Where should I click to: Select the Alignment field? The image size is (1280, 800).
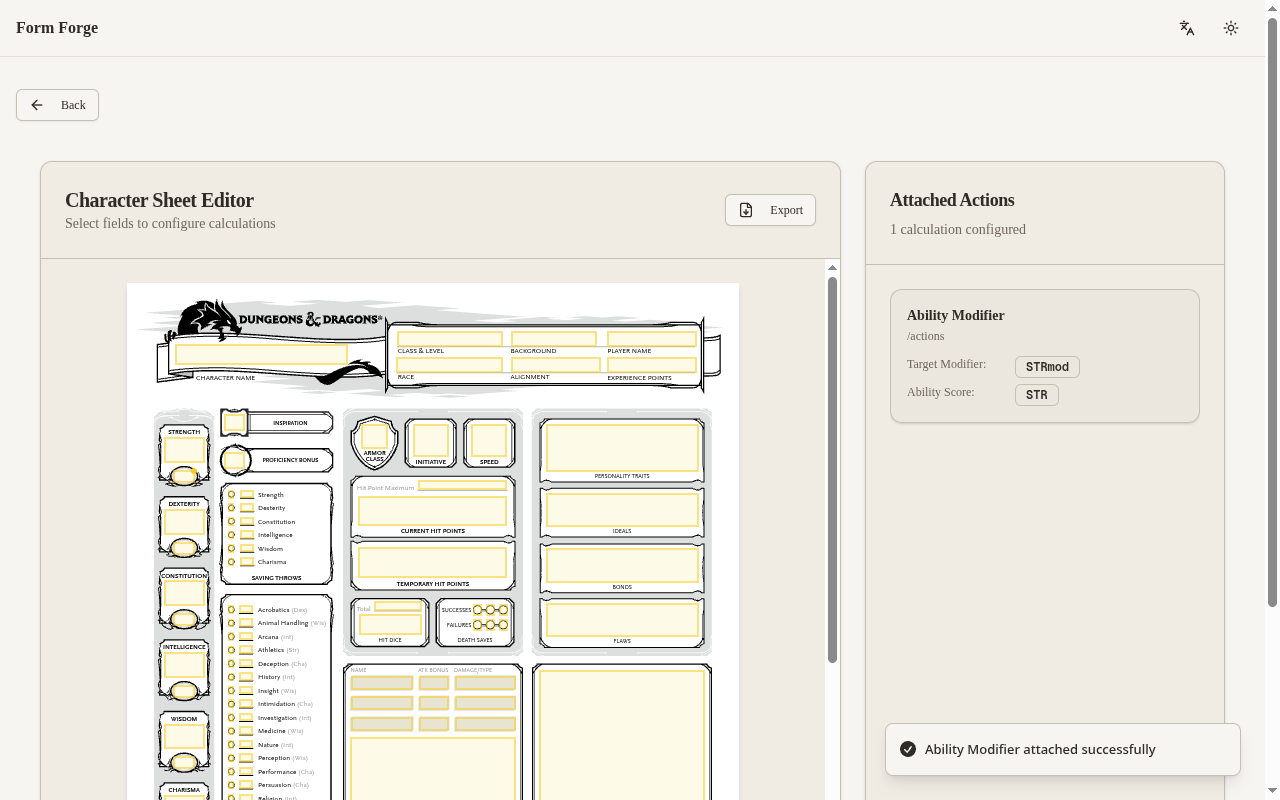coord(555,365)
